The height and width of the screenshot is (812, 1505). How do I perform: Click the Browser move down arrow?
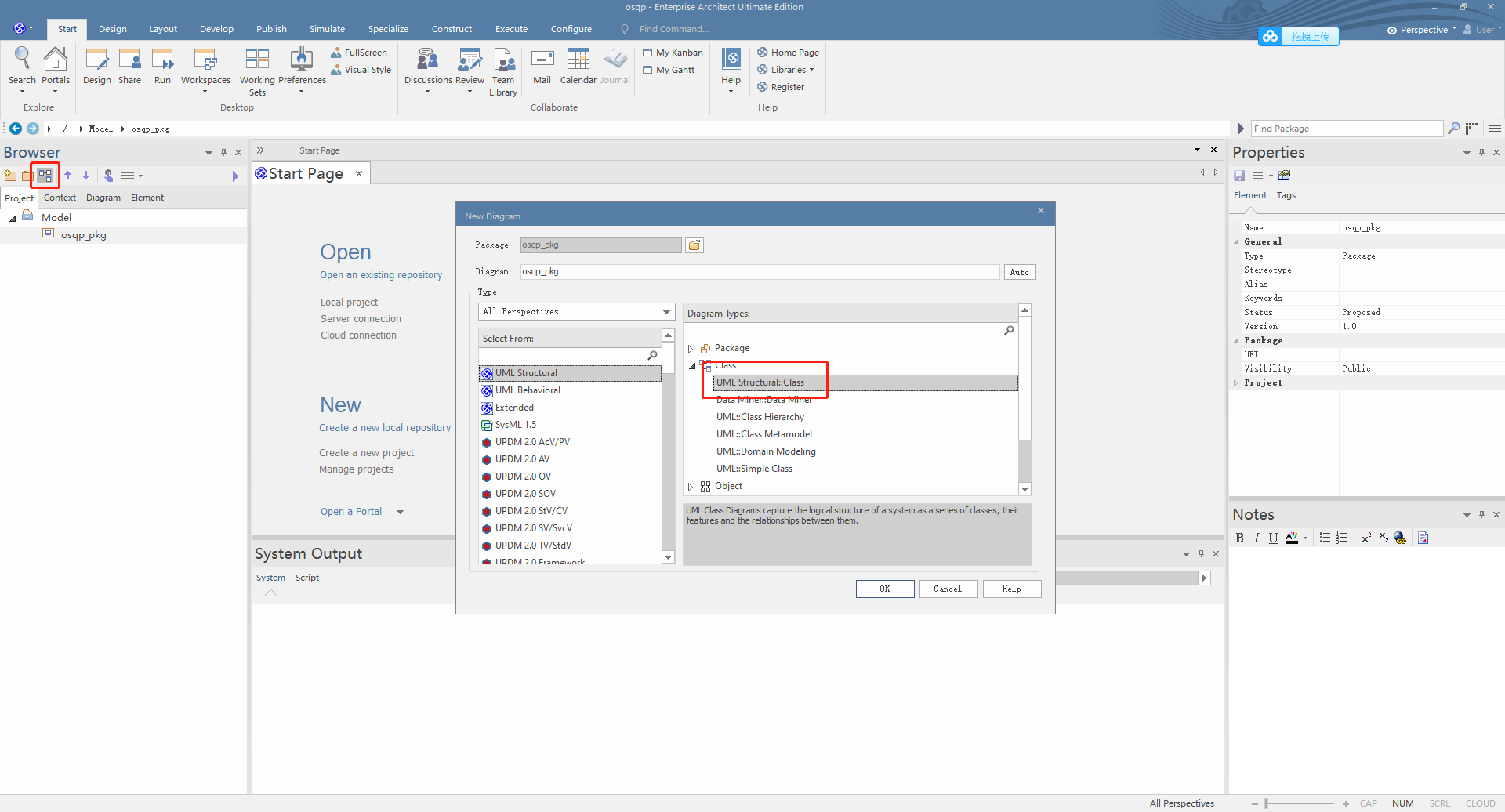coord(86,176)
